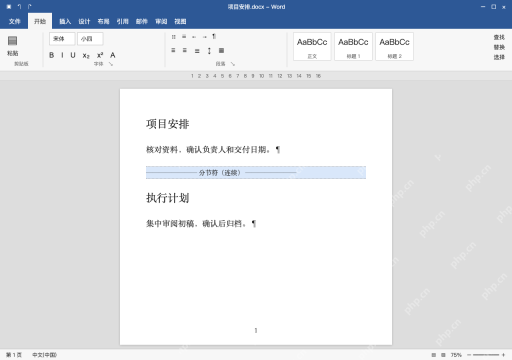
Task: Click the 粘贴 paste clipboard icon
Action: 13,41
